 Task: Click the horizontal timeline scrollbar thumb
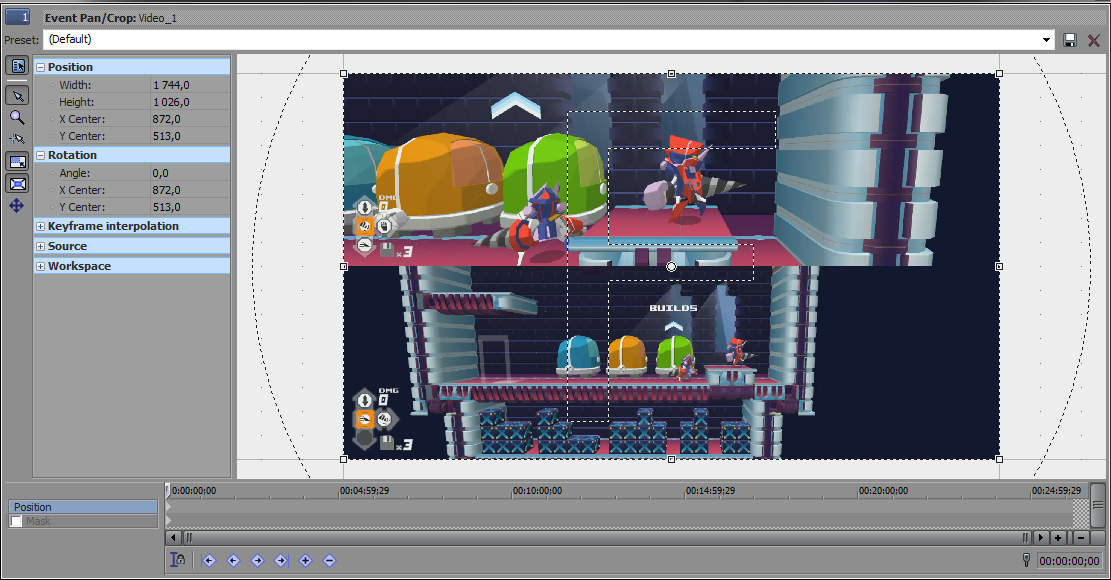(x=607, y=538)
